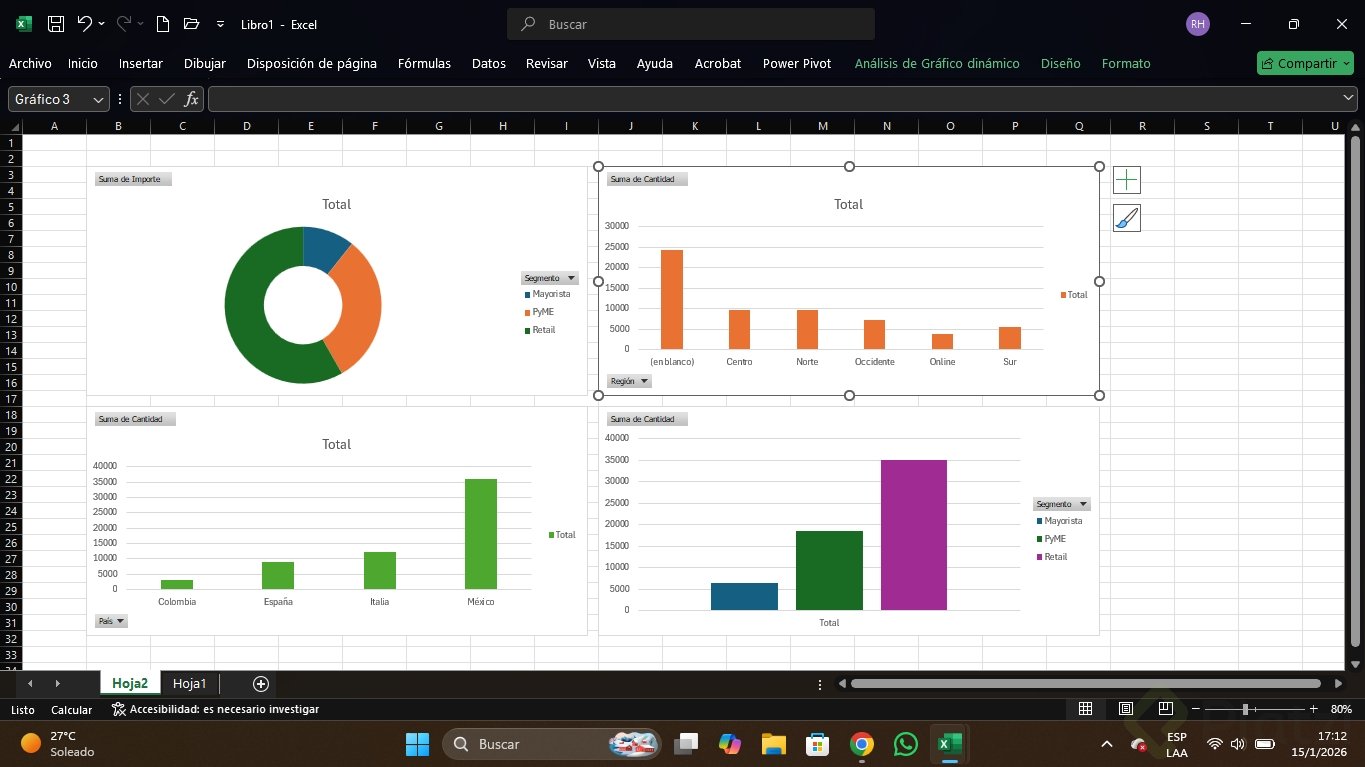Confirm formula entry with the checkmark icon
1365x767 pixels.
167,99
